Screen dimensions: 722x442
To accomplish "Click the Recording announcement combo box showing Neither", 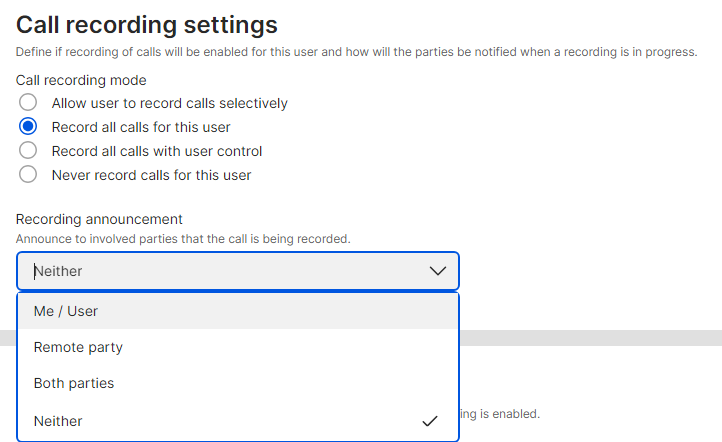I will [x=220, y=271].
